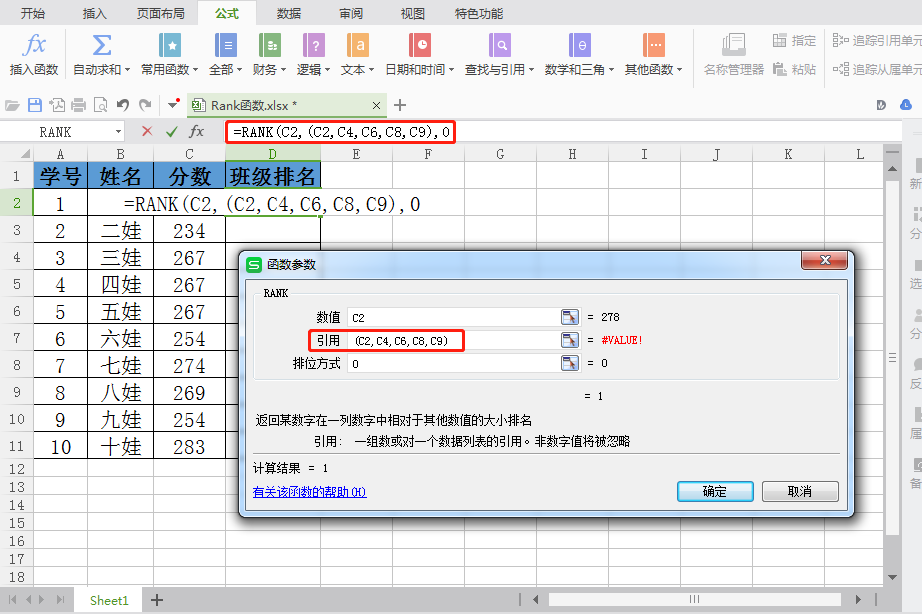Image resolution: width=922 pixels, height=614 pixels.
Task: Open the 有关该函数的帮助 help link
Action: click(x=309, y=492)
